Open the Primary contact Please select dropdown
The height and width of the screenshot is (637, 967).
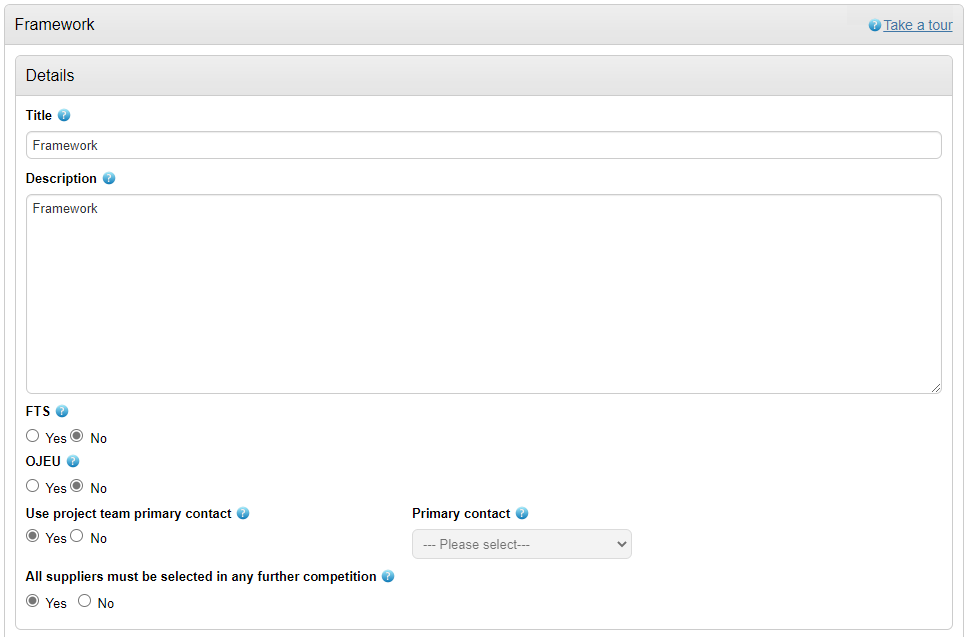522,544
